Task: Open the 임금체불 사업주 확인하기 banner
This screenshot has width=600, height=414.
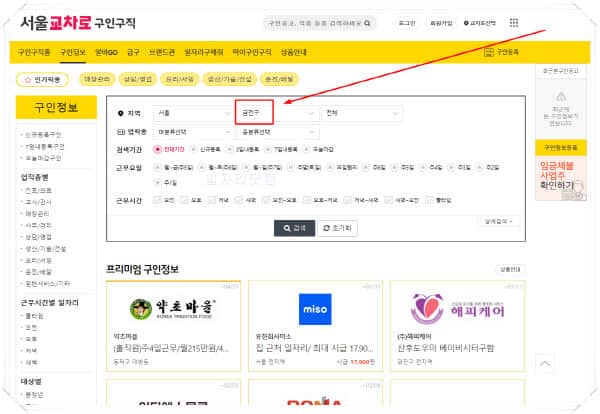Action: [x=561, y=178]
